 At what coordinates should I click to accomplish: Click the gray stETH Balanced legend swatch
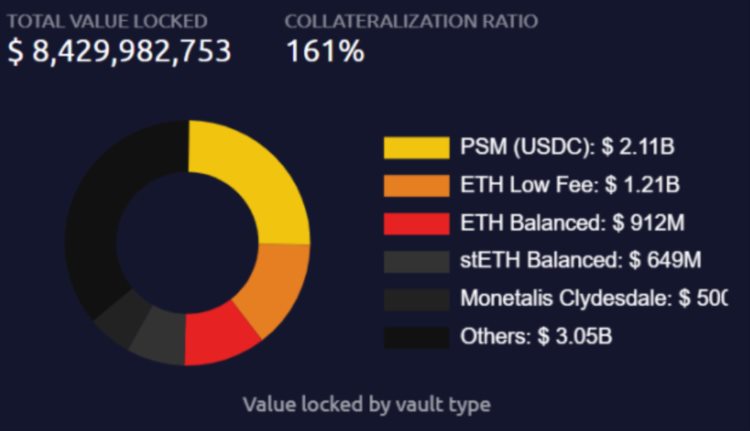(416, 261)
